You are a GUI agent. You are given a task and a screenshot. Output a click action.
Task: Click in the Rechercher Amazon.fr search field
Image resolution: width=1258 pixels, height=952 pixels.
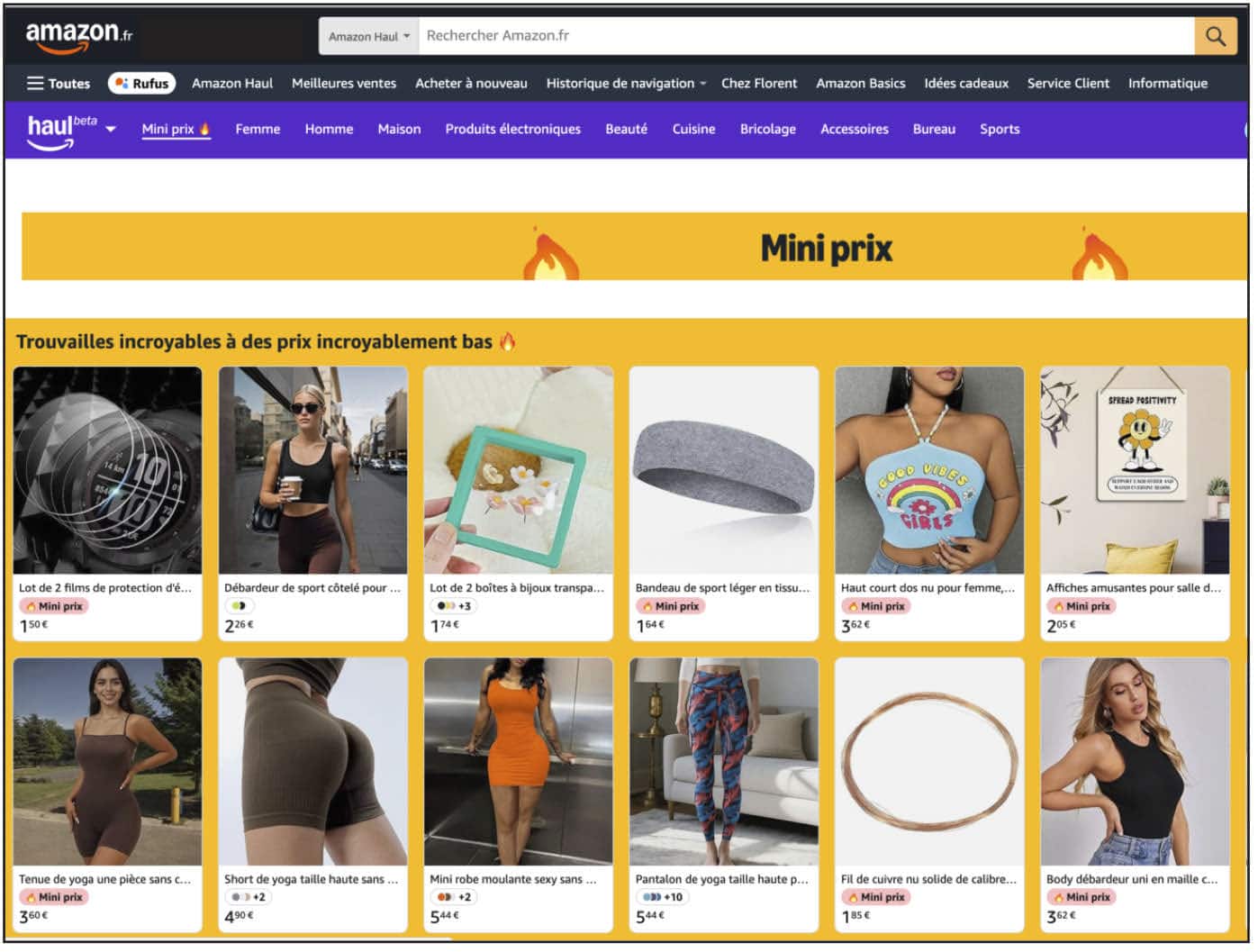click(x=806, y=36)
